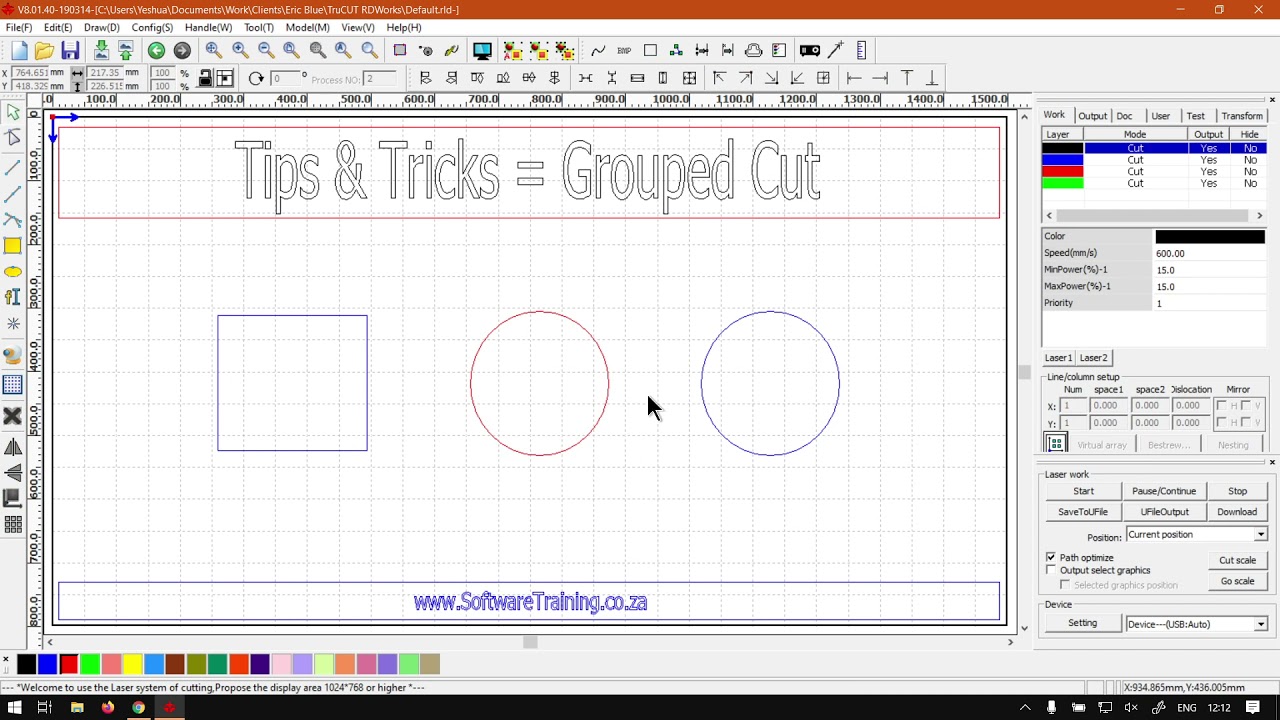Switch to the Output tab
The height and width of the screenshot is (720, 1280).
(1092, 116)
